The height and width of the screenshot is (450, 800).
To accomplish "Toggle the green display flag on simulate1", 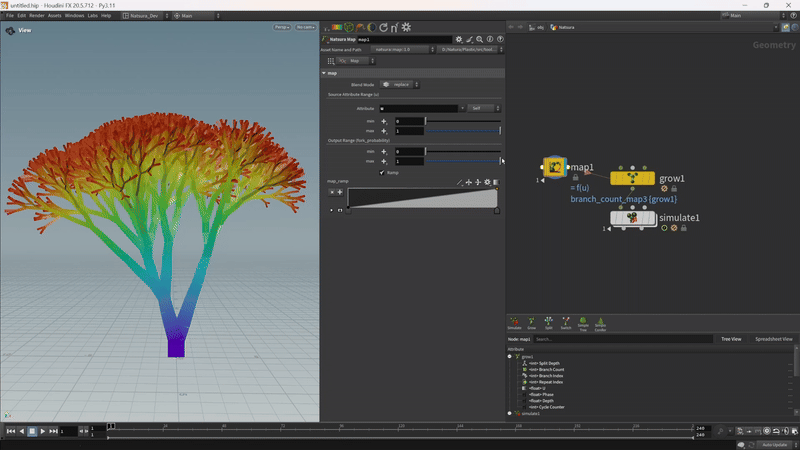I will [664, 228].
